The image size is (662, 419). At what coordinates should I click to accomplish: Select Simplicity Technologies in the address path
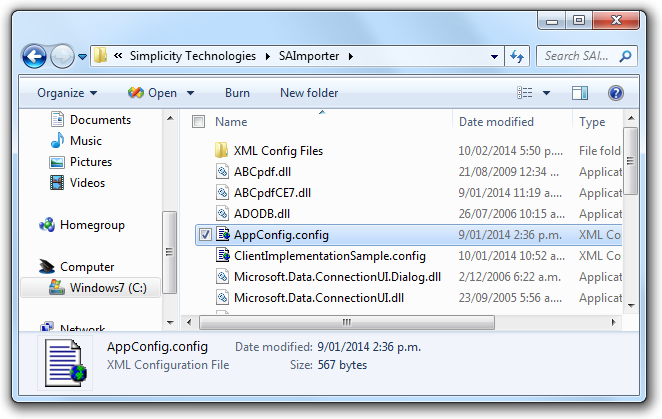point(193,56)
